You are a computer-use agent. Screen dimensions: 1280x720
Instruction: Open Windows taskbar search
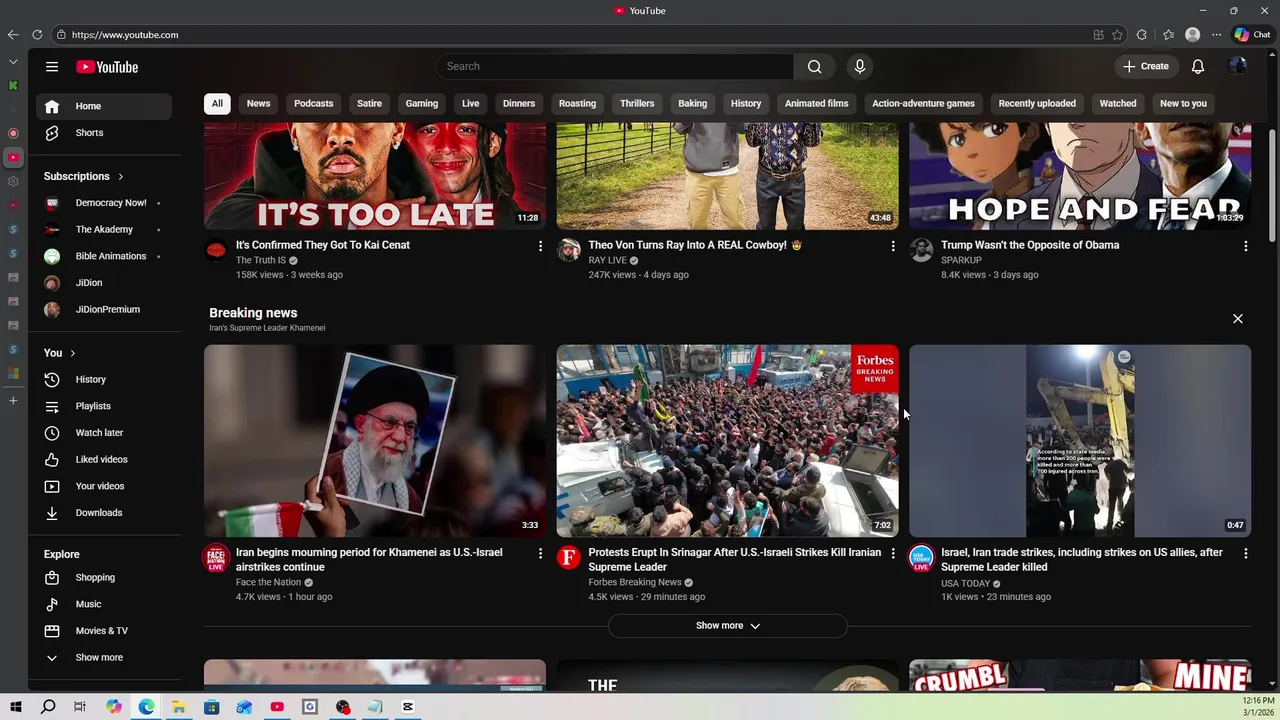[x=48, y=707]
